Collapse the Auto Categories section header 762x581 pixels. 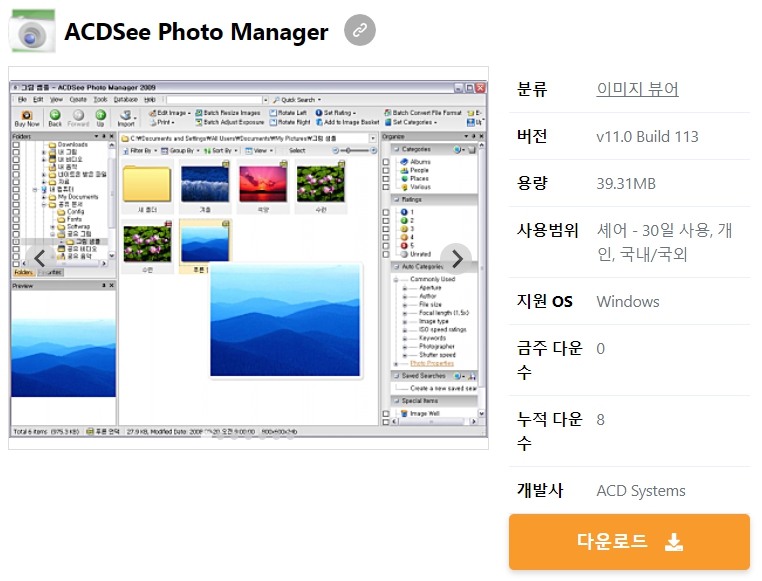tap(434, 267)
